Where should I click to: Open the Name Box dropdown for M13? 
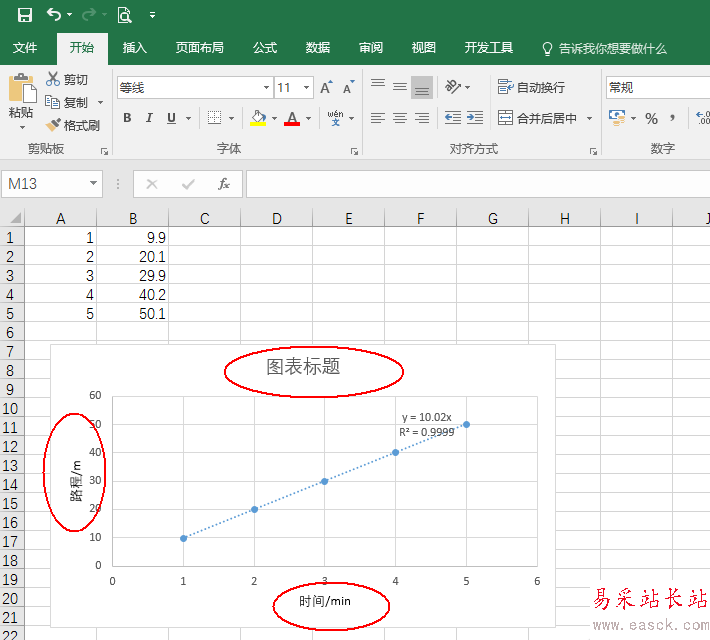point(93,183)
